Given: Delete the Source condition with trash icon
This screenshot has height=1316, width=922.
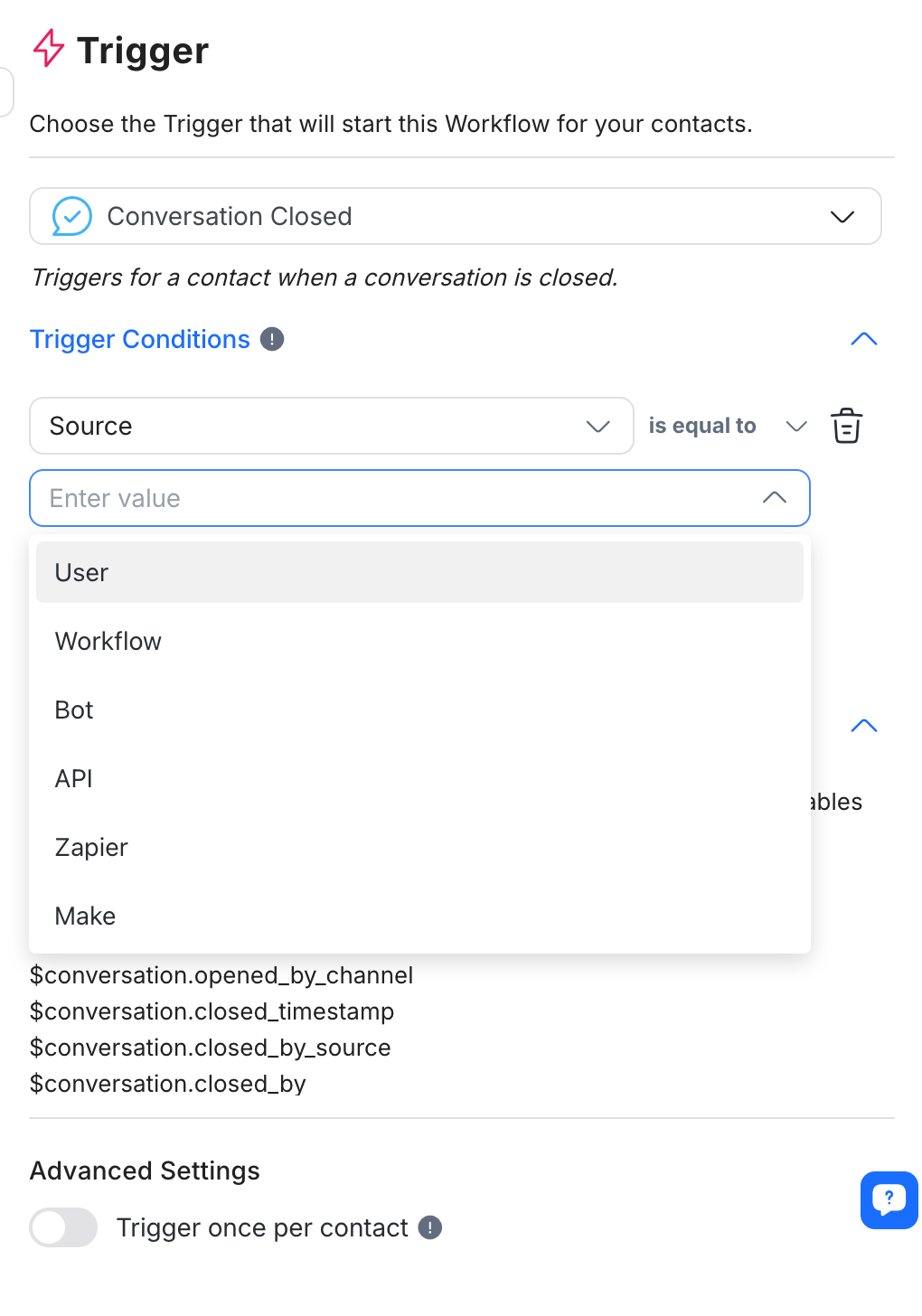Looking at the screenshot, I should 846,426.
